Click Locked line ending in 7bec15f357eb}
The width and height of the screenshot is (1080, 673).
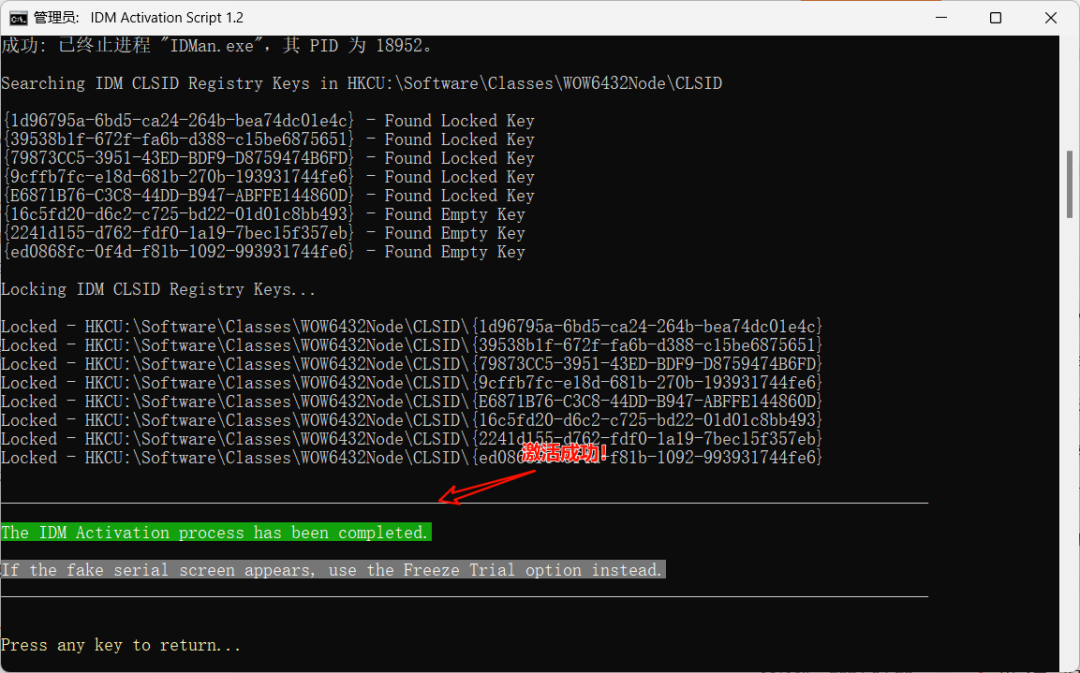412,439
